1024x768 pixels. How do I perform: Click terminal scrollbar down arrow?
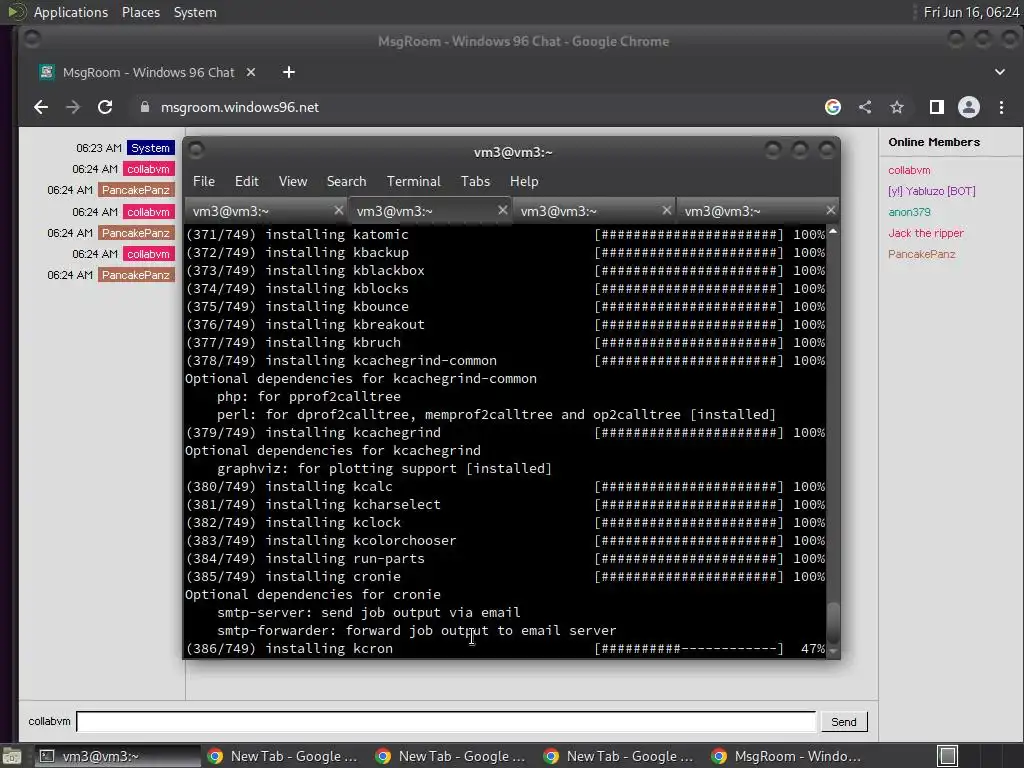pyautogui.click(x=833, y=651)
